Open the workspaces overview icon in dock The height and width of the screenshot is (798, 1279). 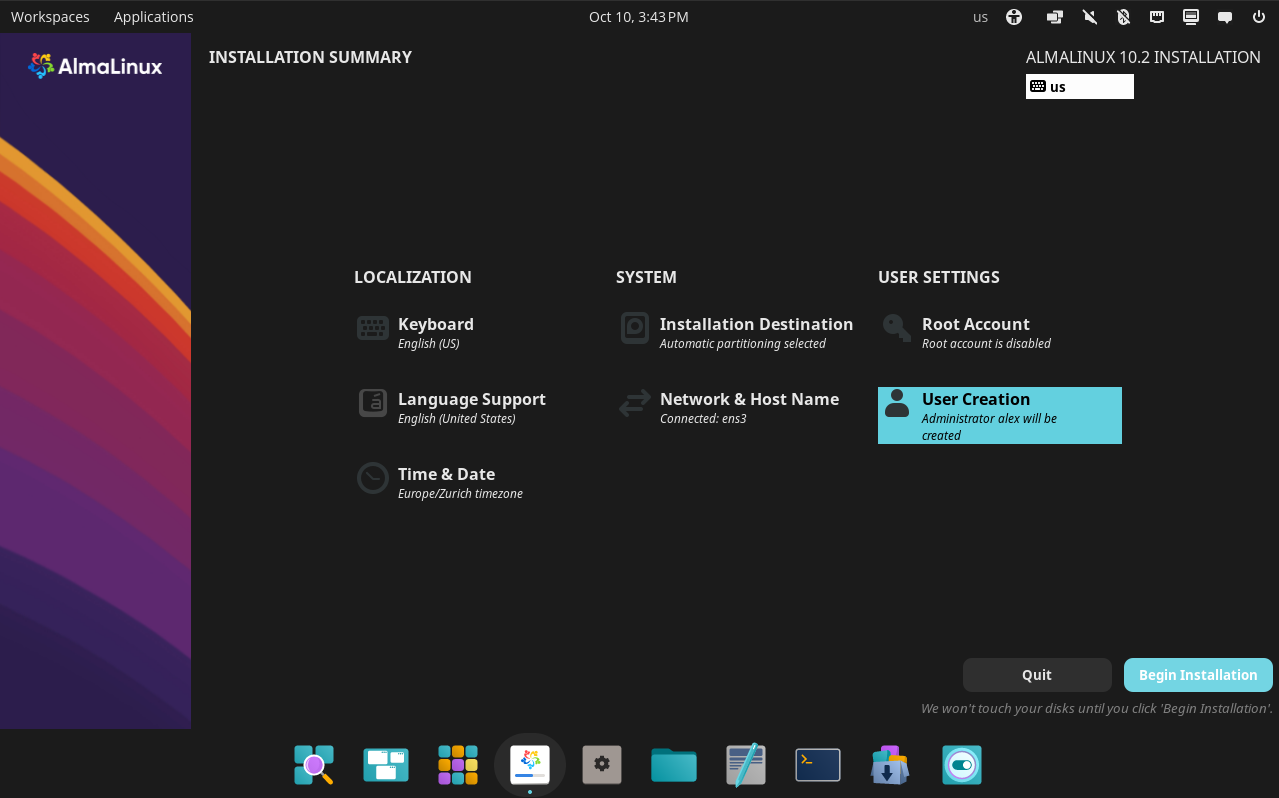[x=386, y=765]
